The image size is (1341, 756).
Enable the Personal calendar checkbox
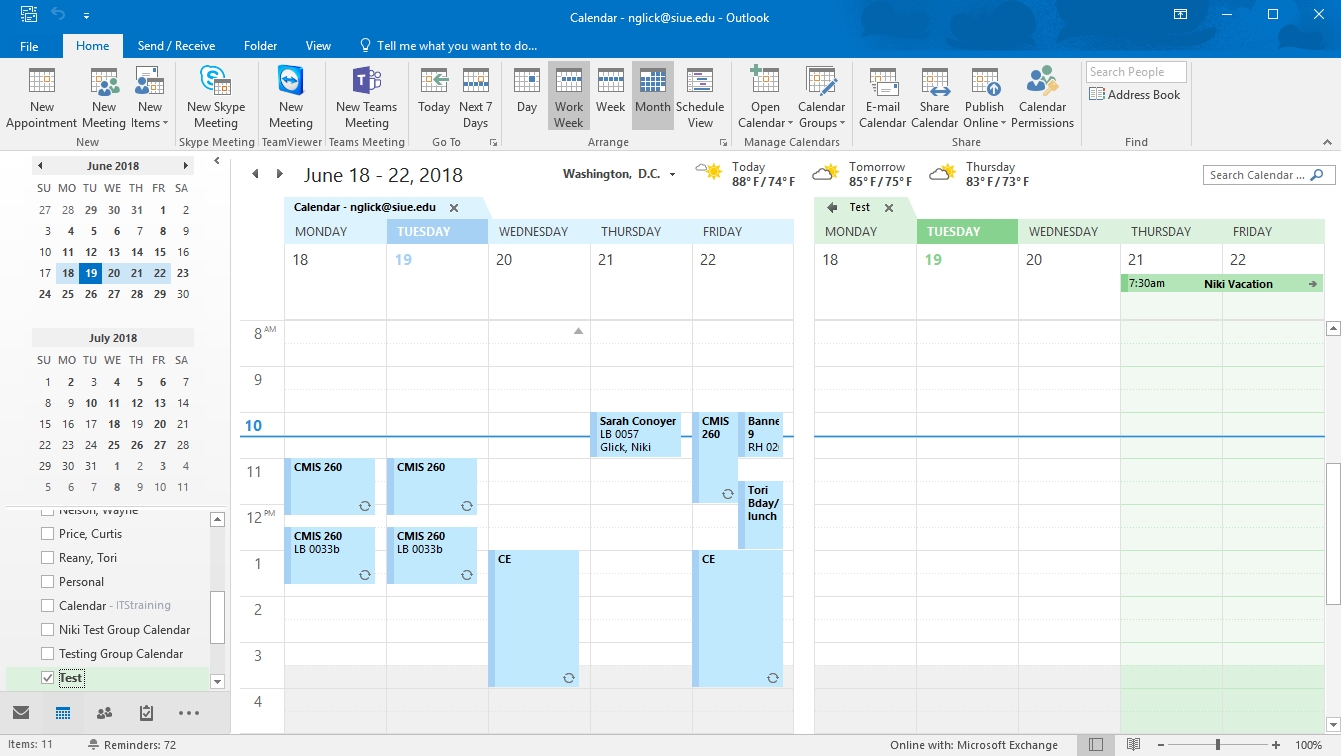coord(47,582)
